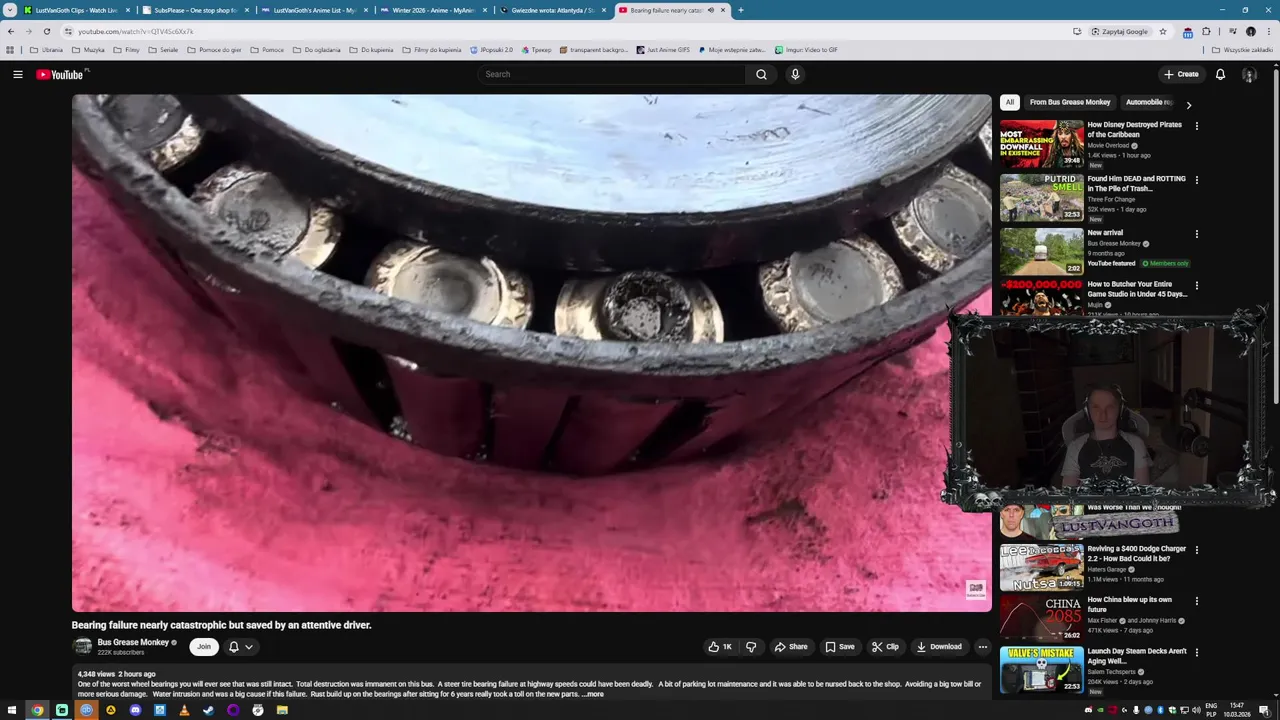Open the Bus Grease Monkey channel name
1280x720 pixels.
133,642
